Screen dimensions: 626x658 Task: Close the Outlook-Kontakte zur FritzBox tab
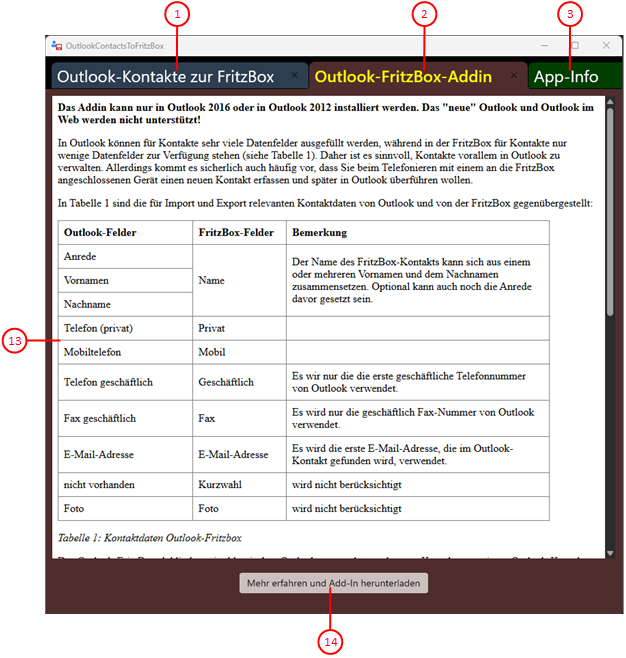[293, 76]
